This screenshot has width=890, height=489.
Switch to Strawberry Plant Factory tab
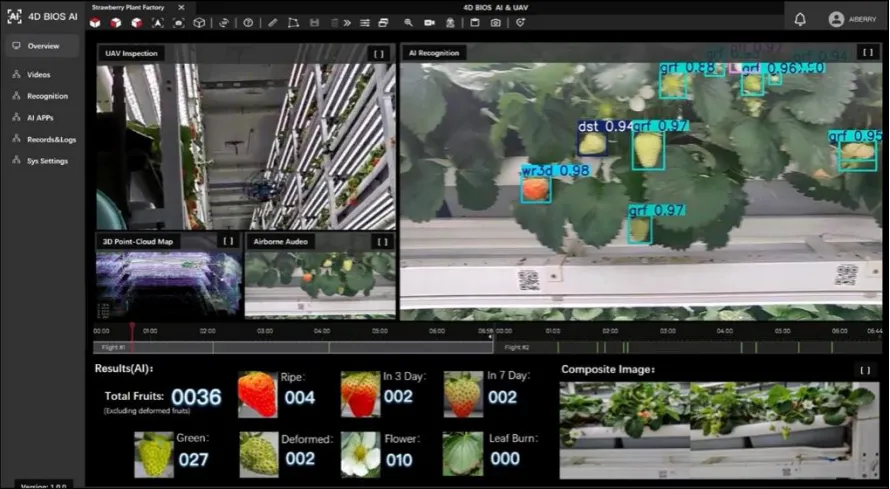tap(128, 6)
